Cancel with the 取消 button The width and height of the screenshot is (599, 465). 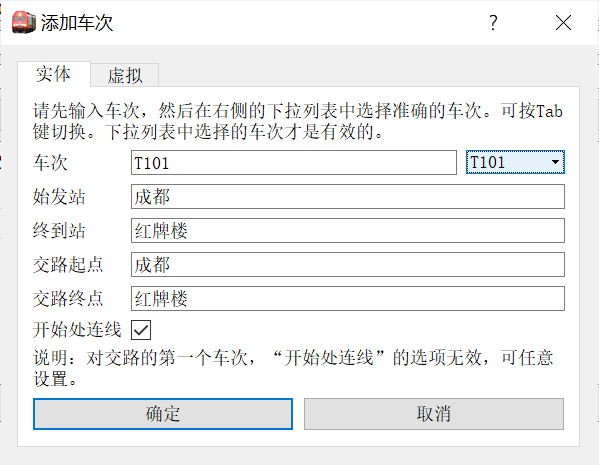(x=434, y=414)
